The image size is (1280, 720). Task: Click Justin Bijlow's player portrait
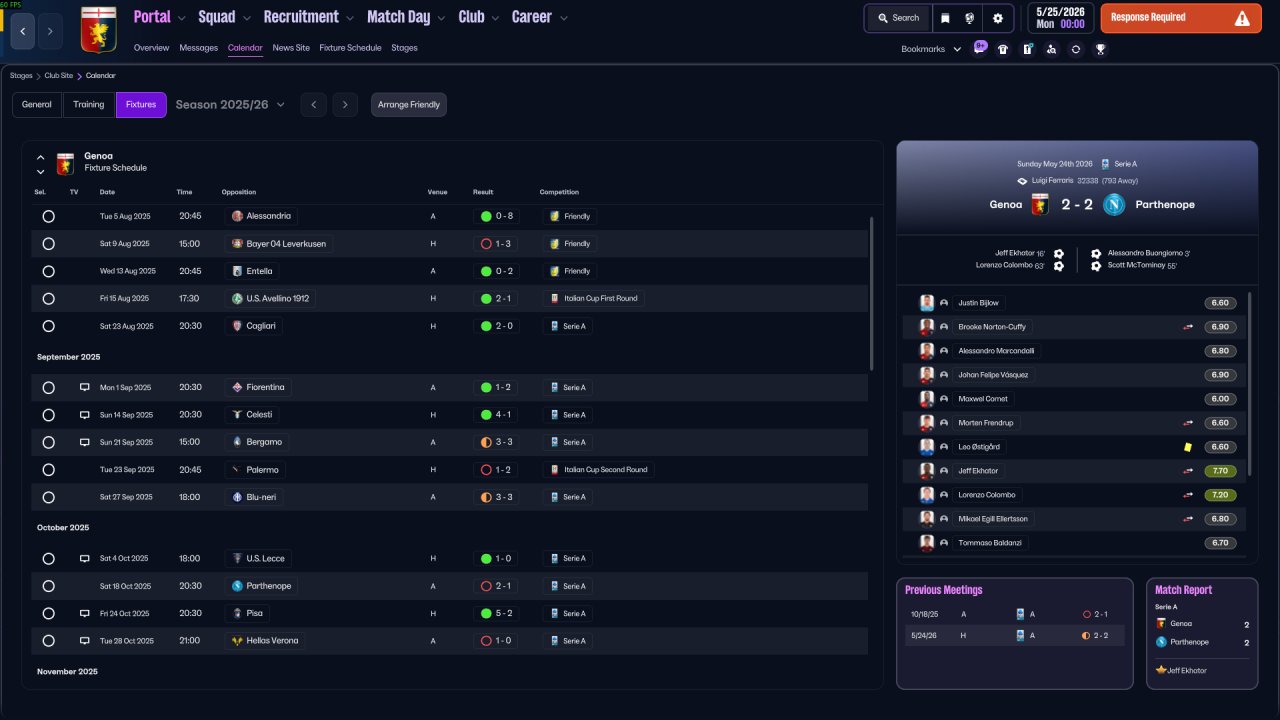(x=927, y=303)
